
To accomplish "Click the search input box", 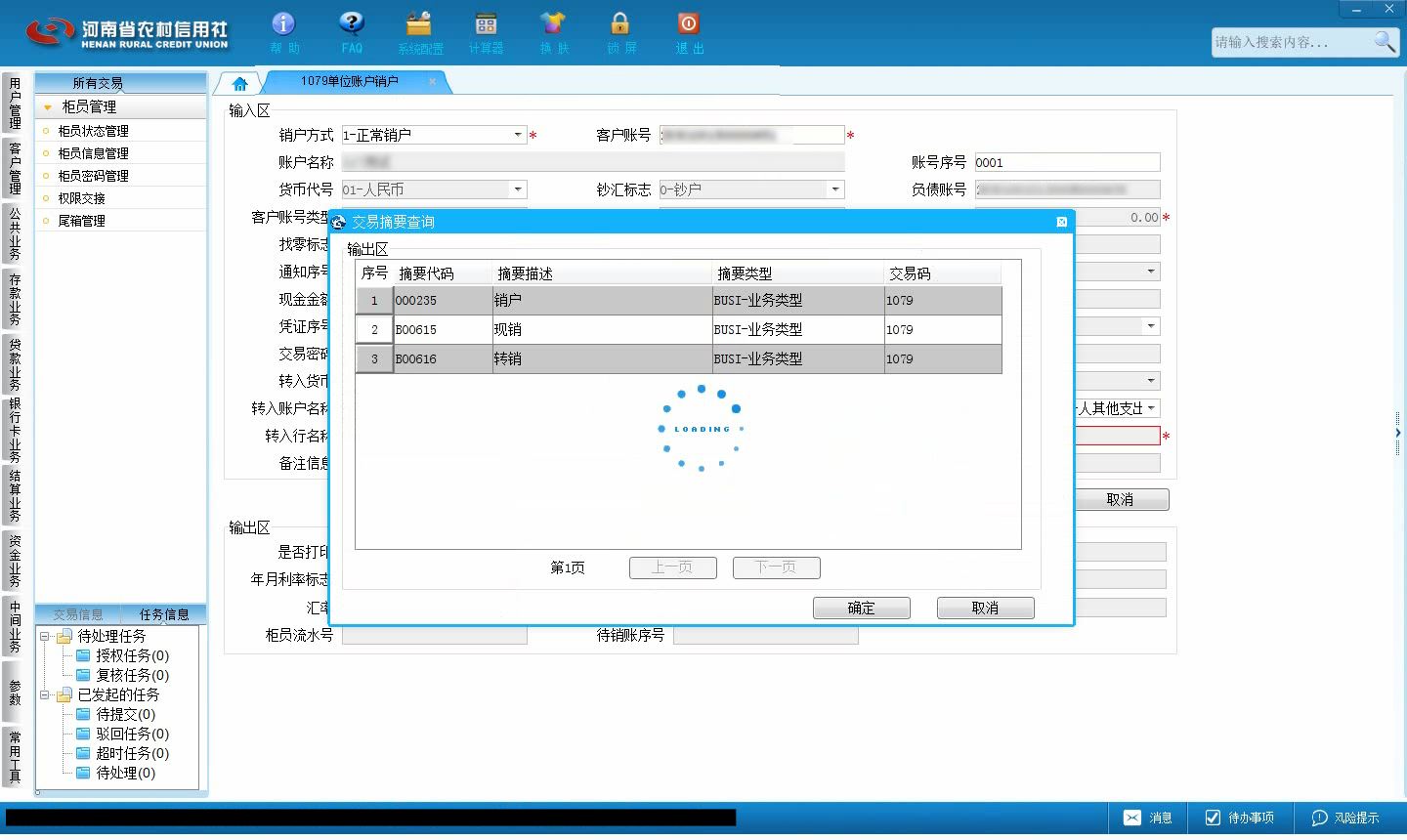I will pyautogui.click(x=1292, y=42).
